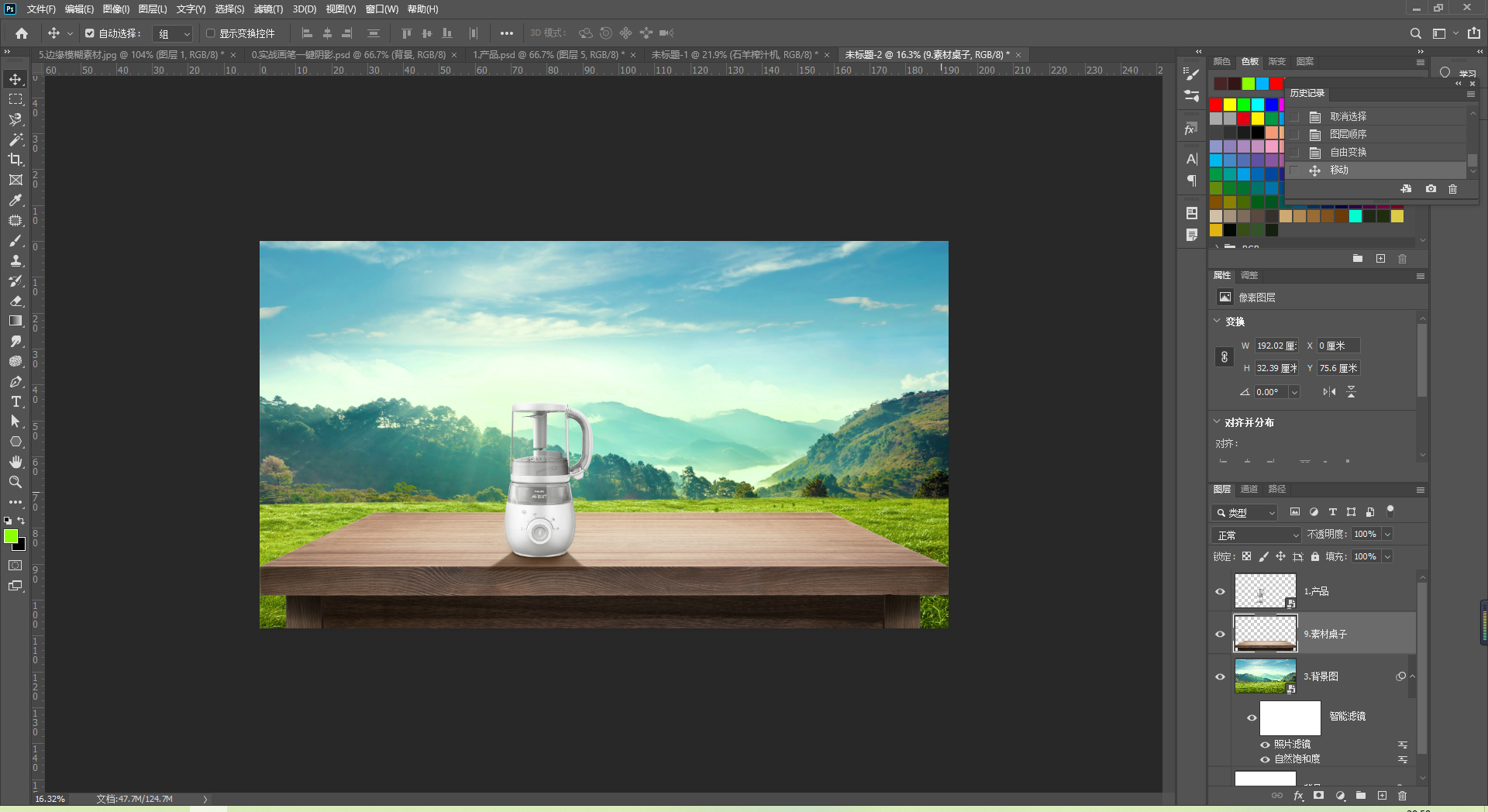
Task: Create a new group folder in Layers
Action: coord(1361,796)
